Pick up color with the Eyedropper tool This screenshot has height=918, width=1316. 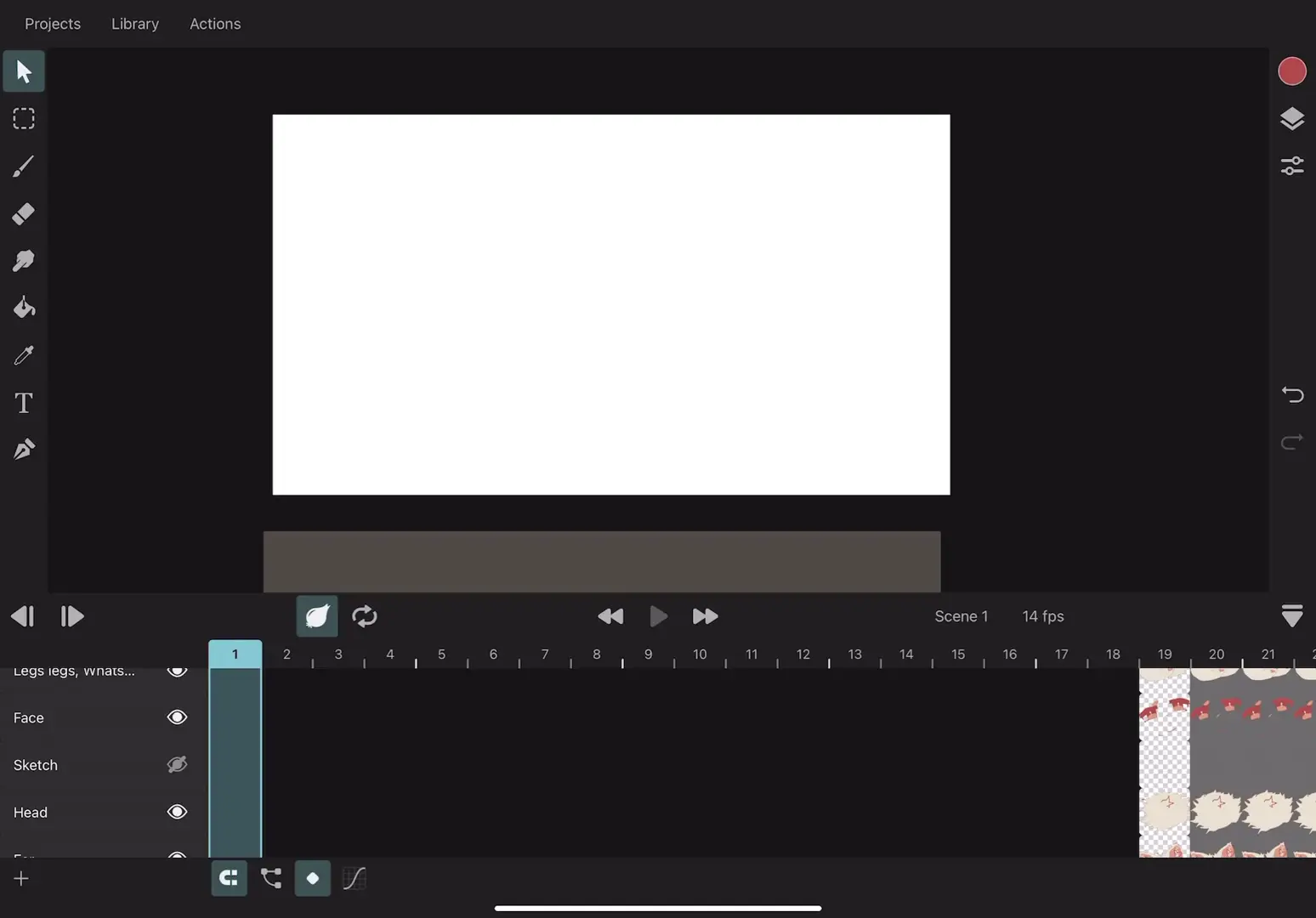23,354
